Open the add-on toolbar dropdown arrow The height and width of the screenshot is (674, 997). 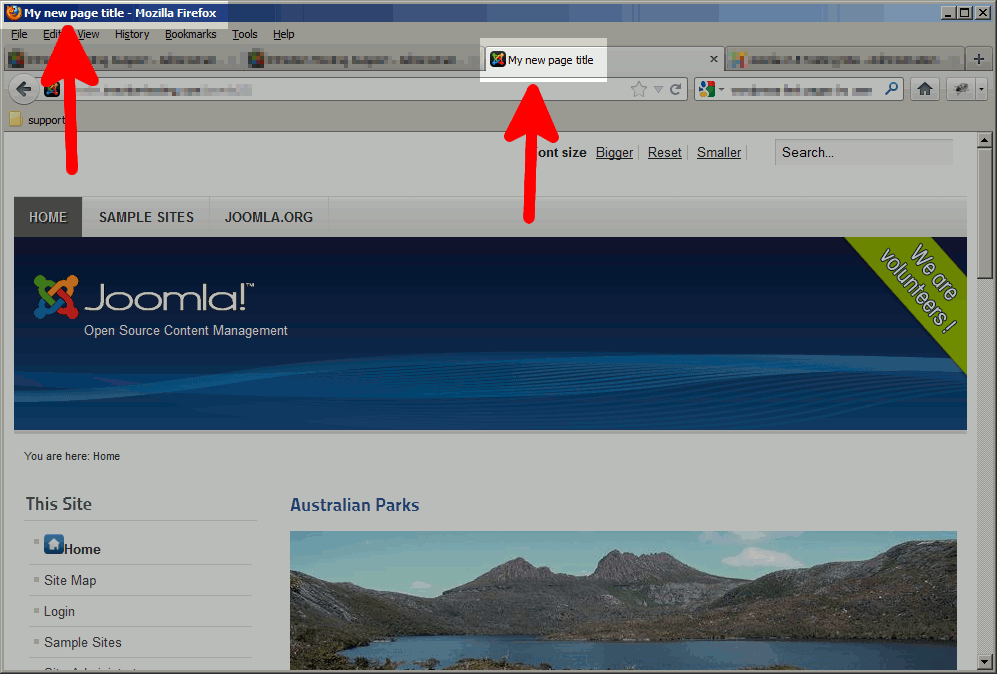981,89
